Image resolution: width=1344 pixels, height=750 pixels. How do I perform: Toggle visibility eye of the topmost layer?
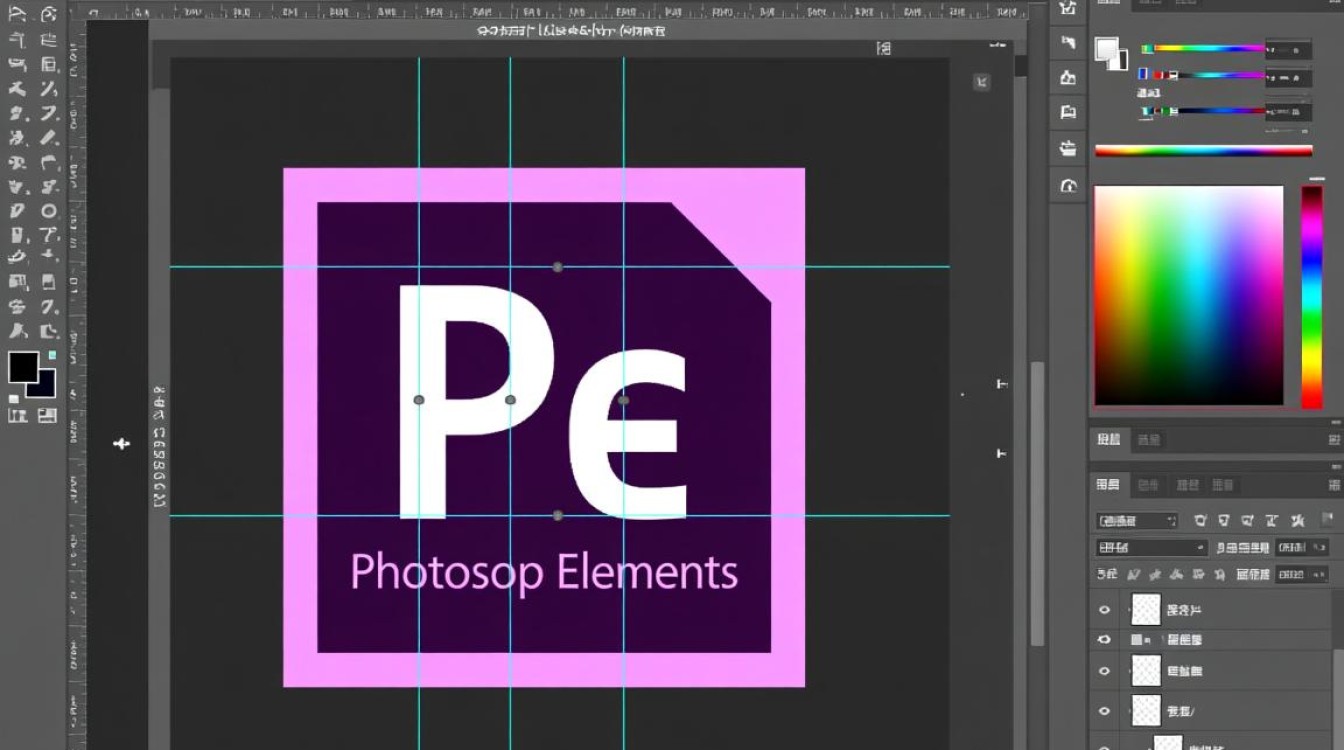tap(1104, 610)
